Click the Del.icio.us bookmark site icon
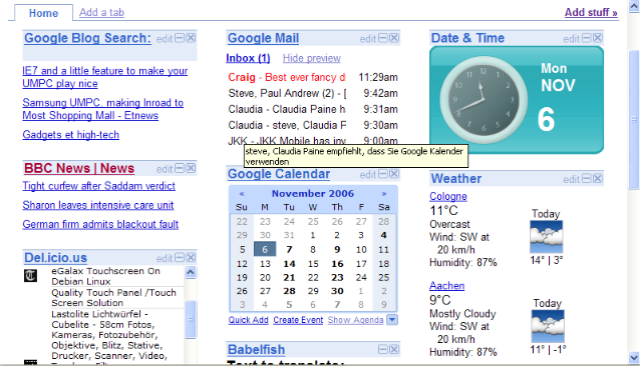Screen dimensions: 640x366 (x=31, y=276)
